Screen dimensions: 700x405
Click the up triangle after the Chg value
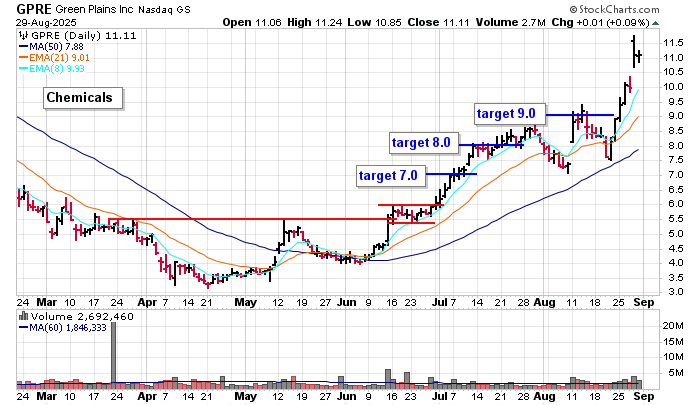point(655,23)
